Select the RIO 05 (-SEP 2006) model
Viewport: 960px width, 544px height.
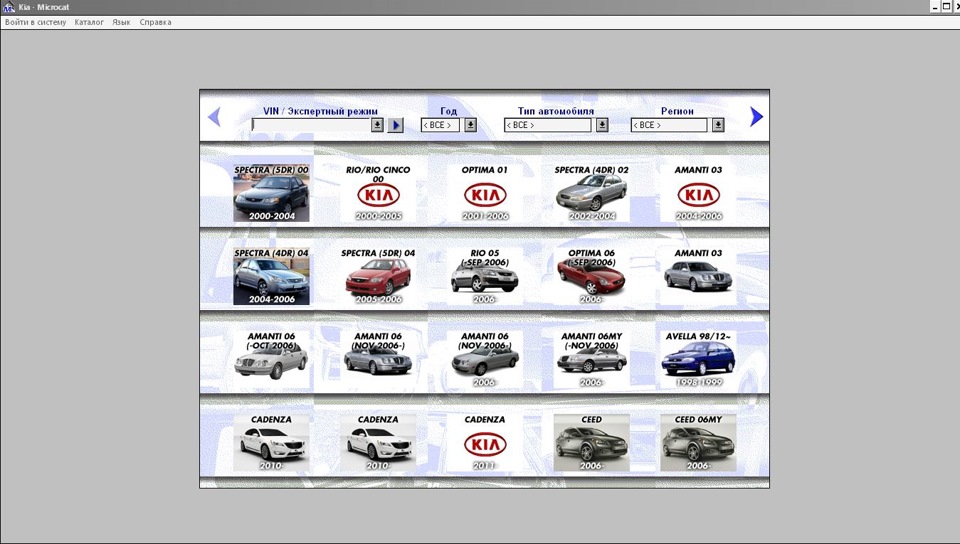pos(485,276)
